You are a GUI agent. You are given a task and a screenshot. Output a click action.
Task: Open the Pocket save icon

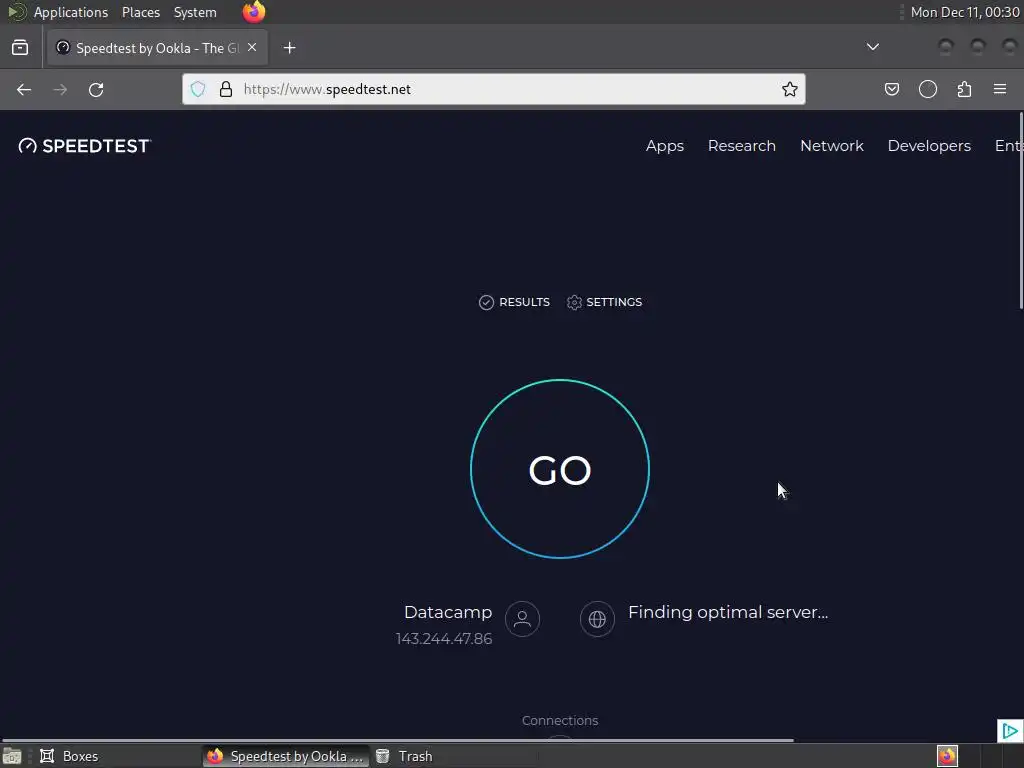tap(891, 89)
